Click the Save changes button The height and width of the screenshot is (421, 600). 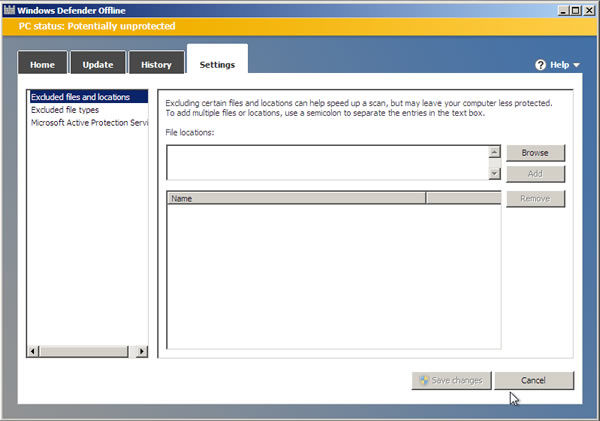pyautogui.click(x=452, y=380)
